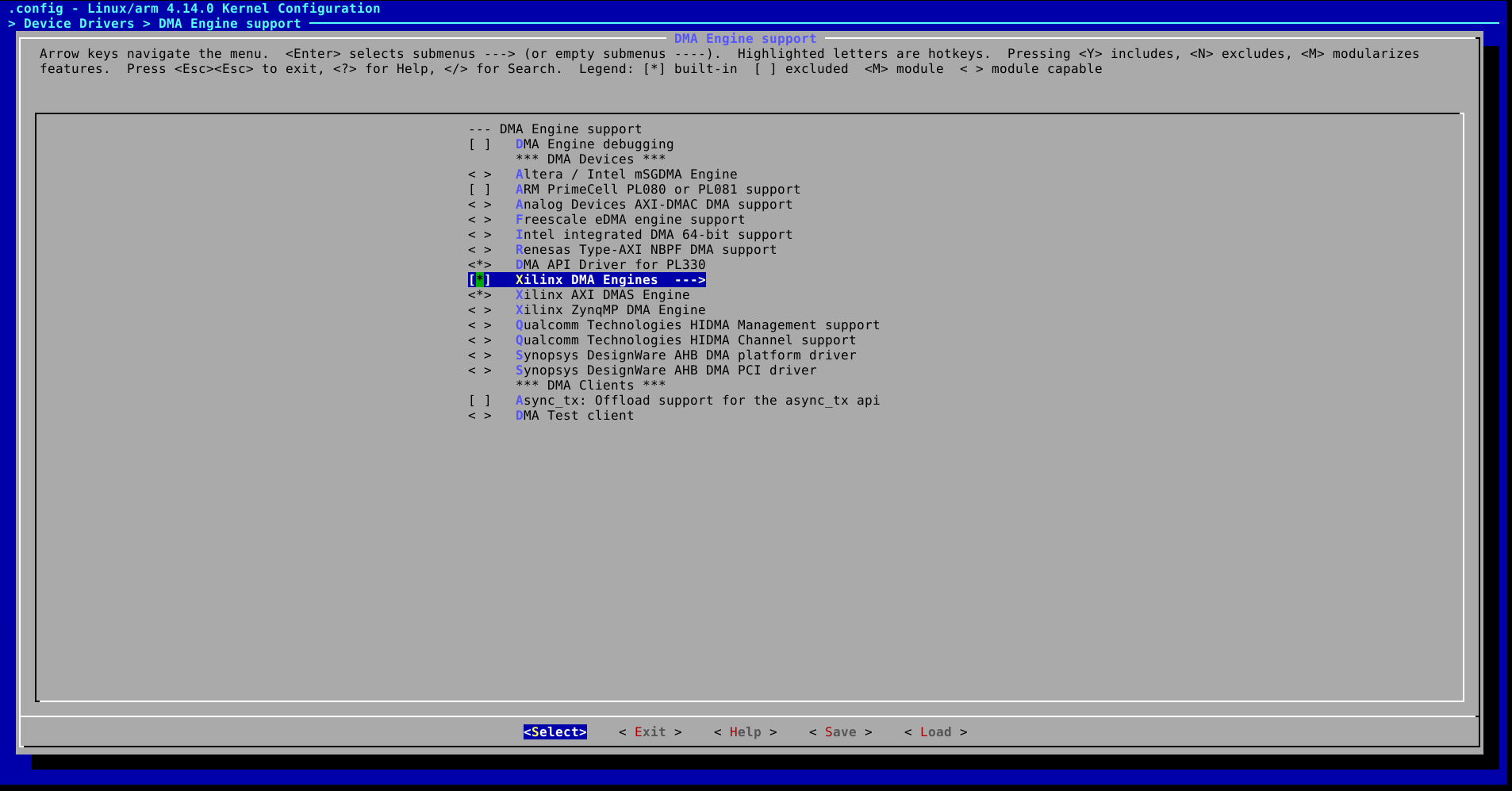Save the kernel configuration
Viewport: 1512px width, 791px height.
point(840,731)
